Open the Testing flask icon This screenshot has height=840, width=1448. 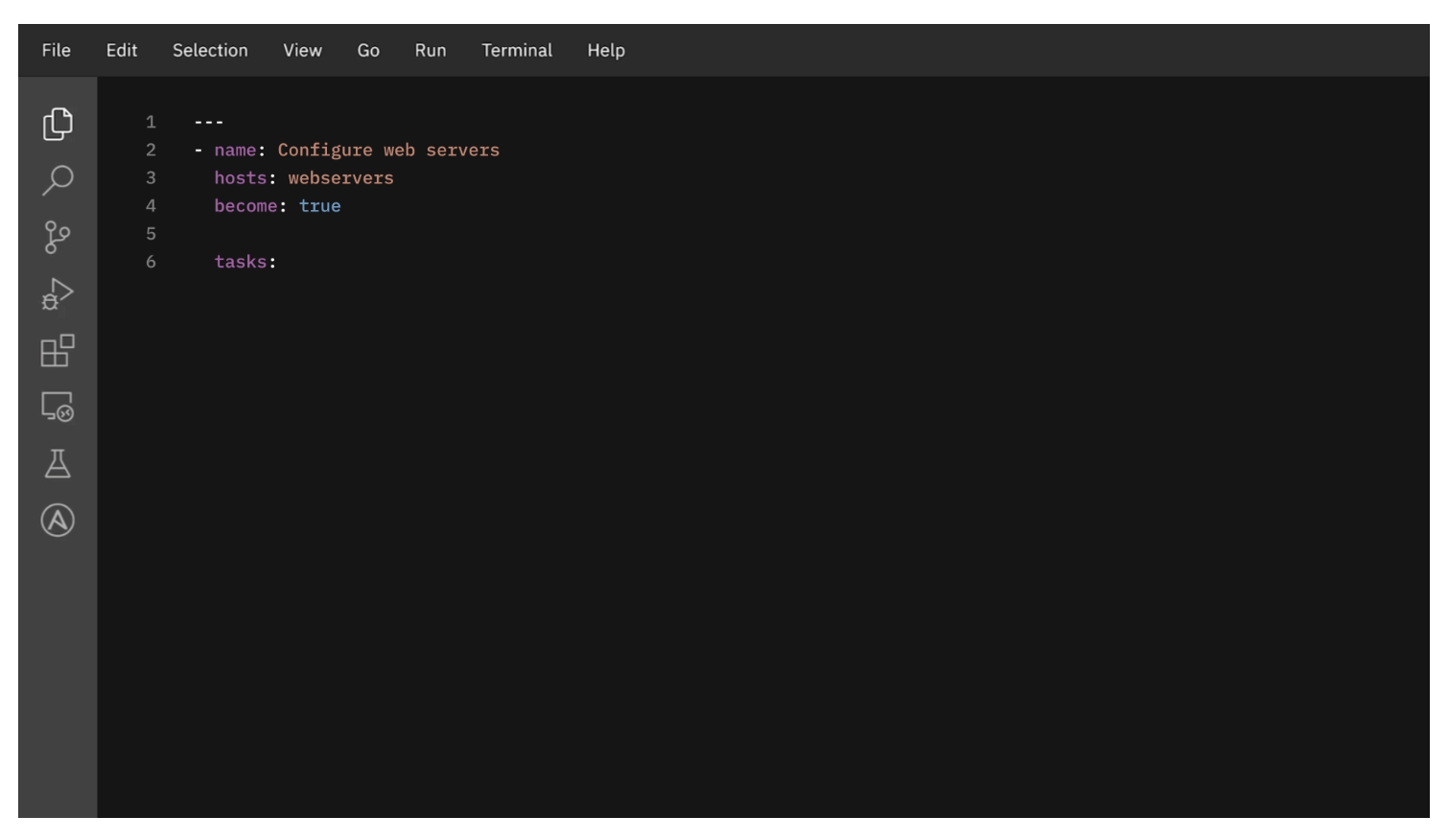(x=58, y=464)
